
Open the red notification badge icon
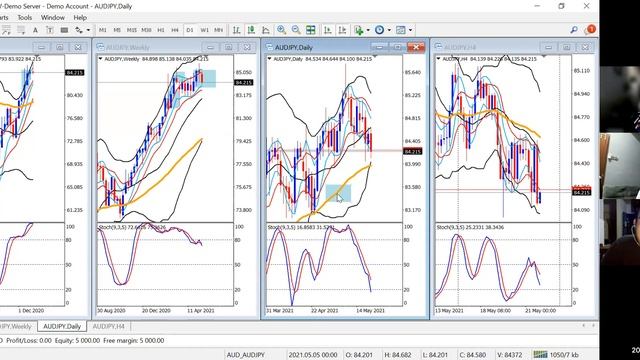[590, 29]
